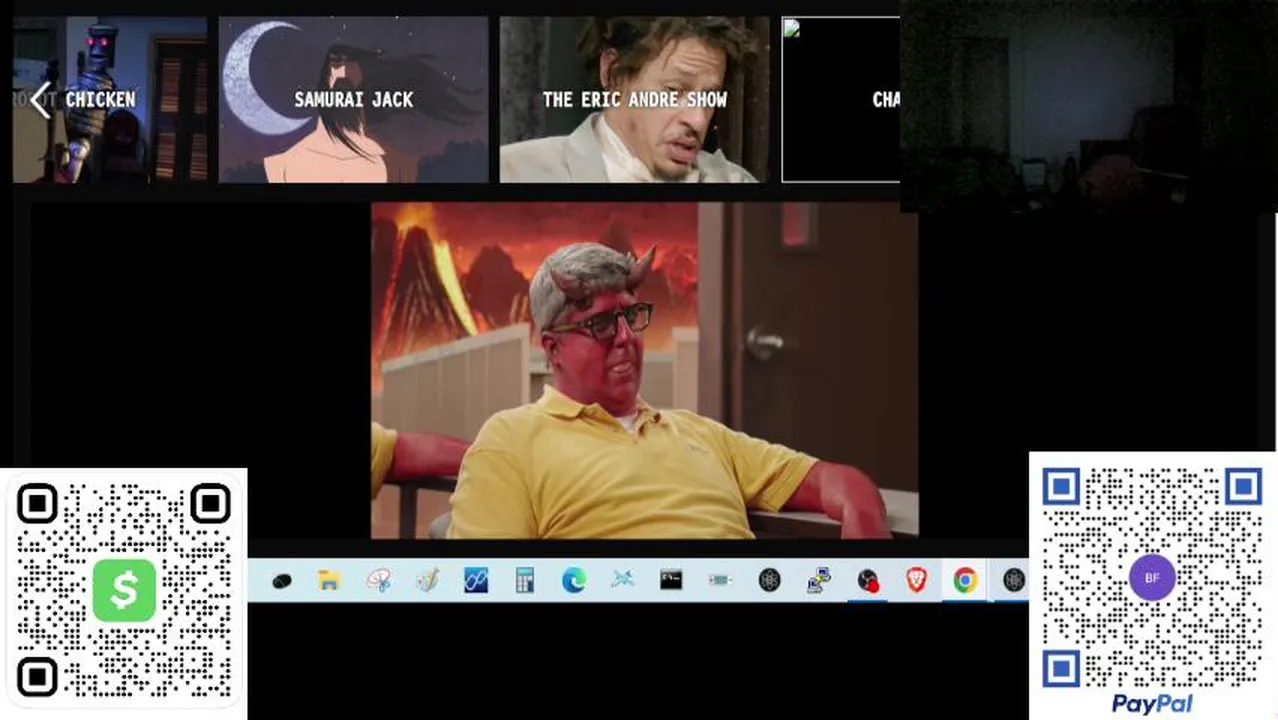The height and width of the screenshot is (720, 1278).
Task: Open the Brave browser taskbar icon
Action: pos(916,580)
